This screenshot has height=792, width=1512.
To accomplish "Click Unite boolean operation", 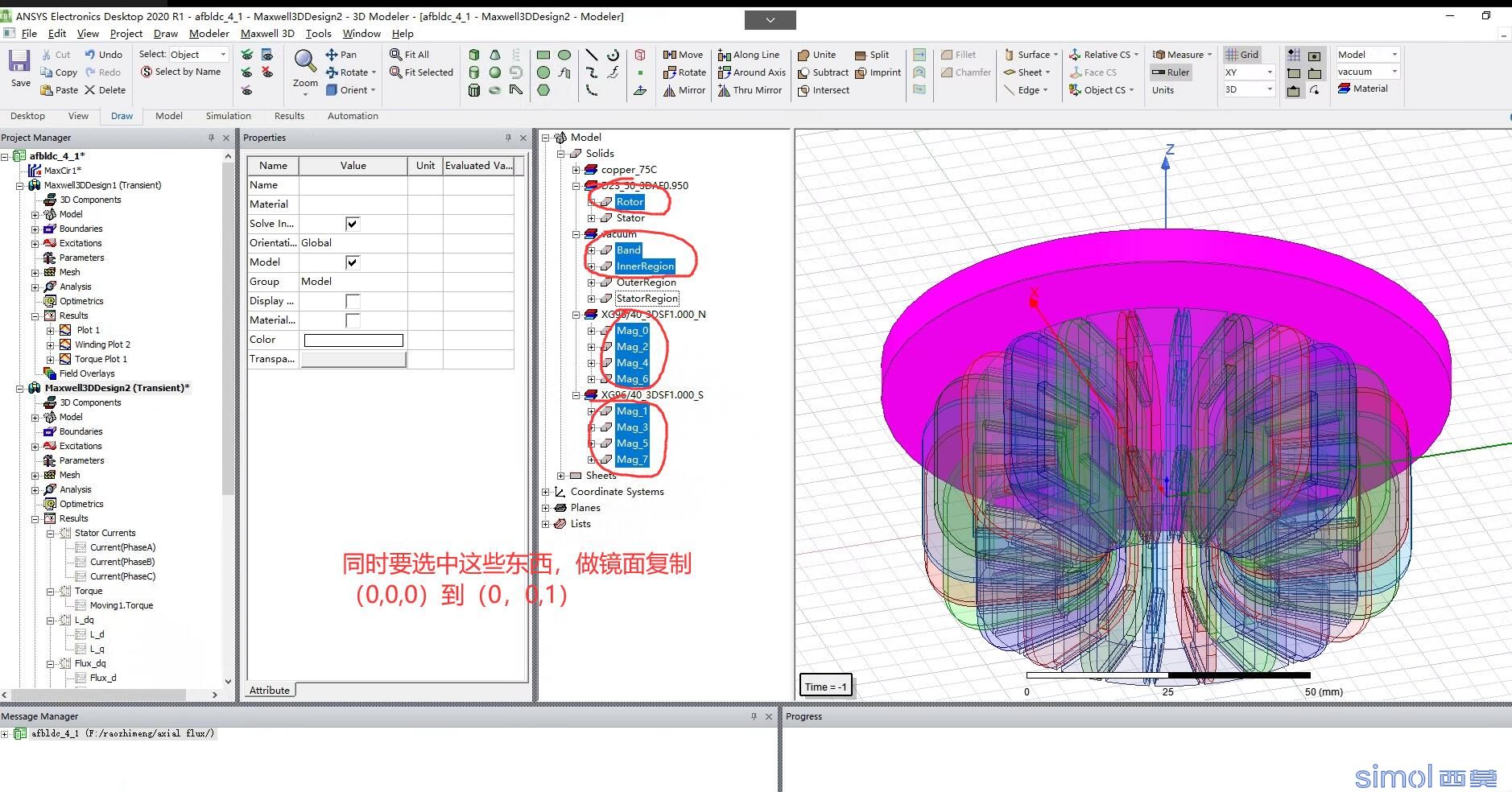I will pos(816,55).
